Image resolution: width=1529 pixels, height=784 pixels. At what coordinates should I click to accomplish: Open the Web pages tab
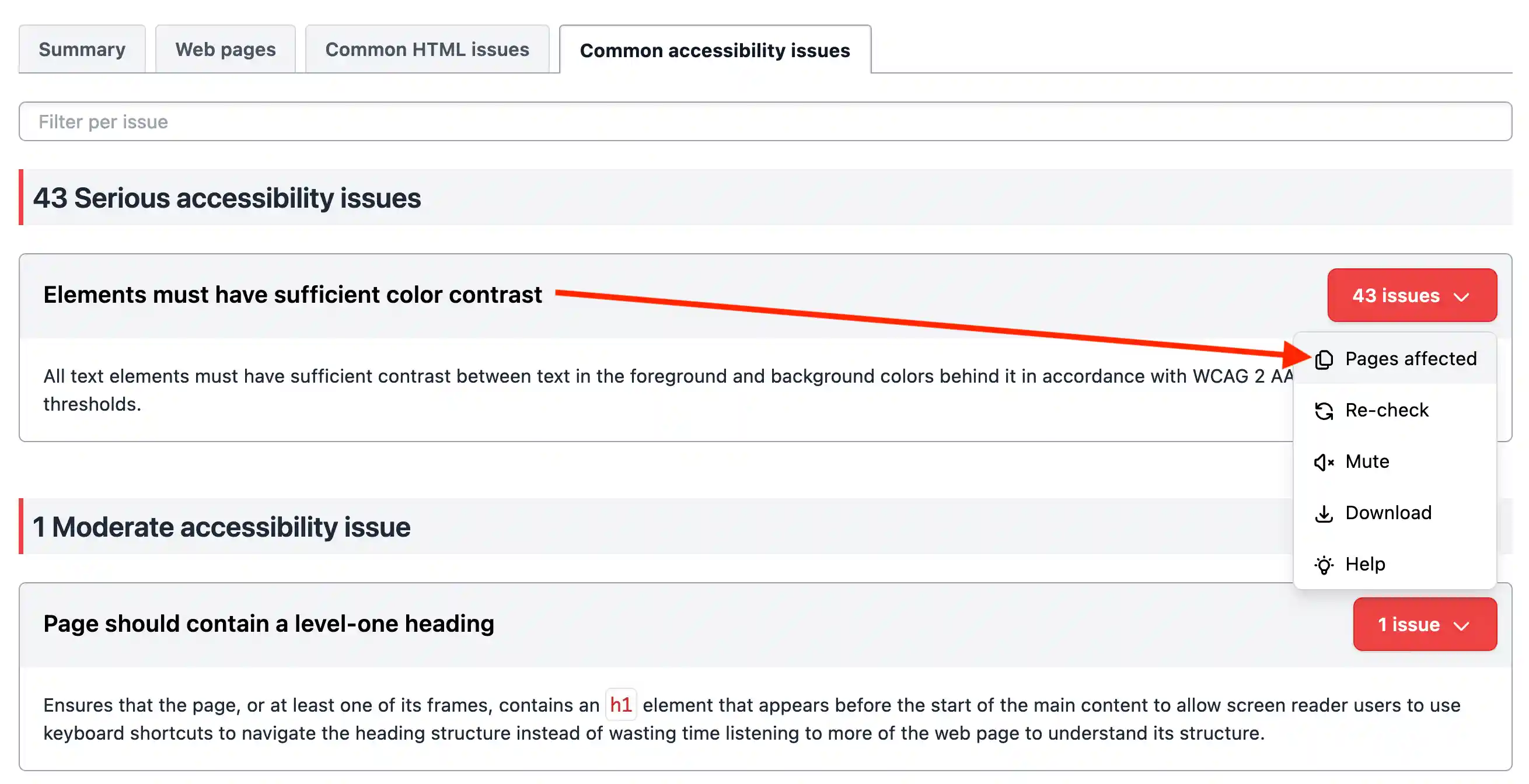point(225,49)
